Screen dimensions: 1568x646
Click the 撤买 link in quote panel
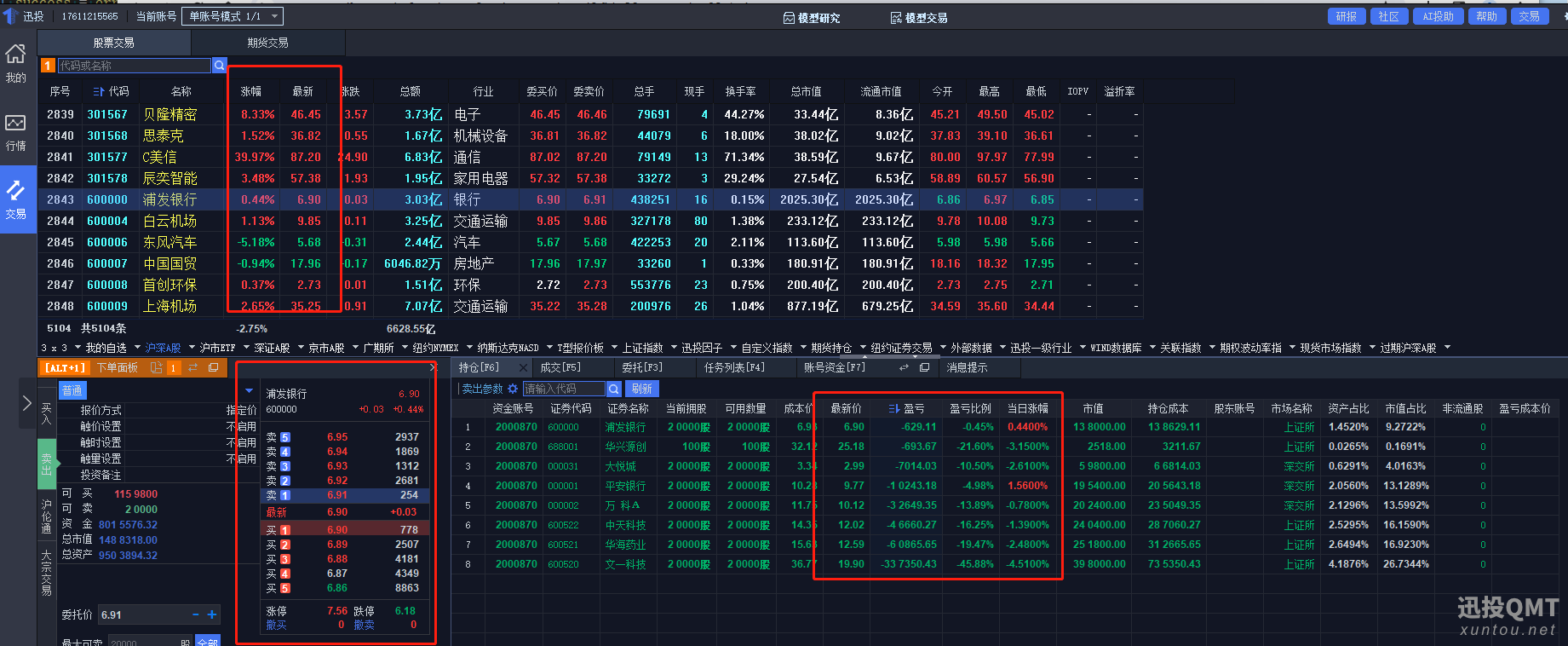pos(276,625)
